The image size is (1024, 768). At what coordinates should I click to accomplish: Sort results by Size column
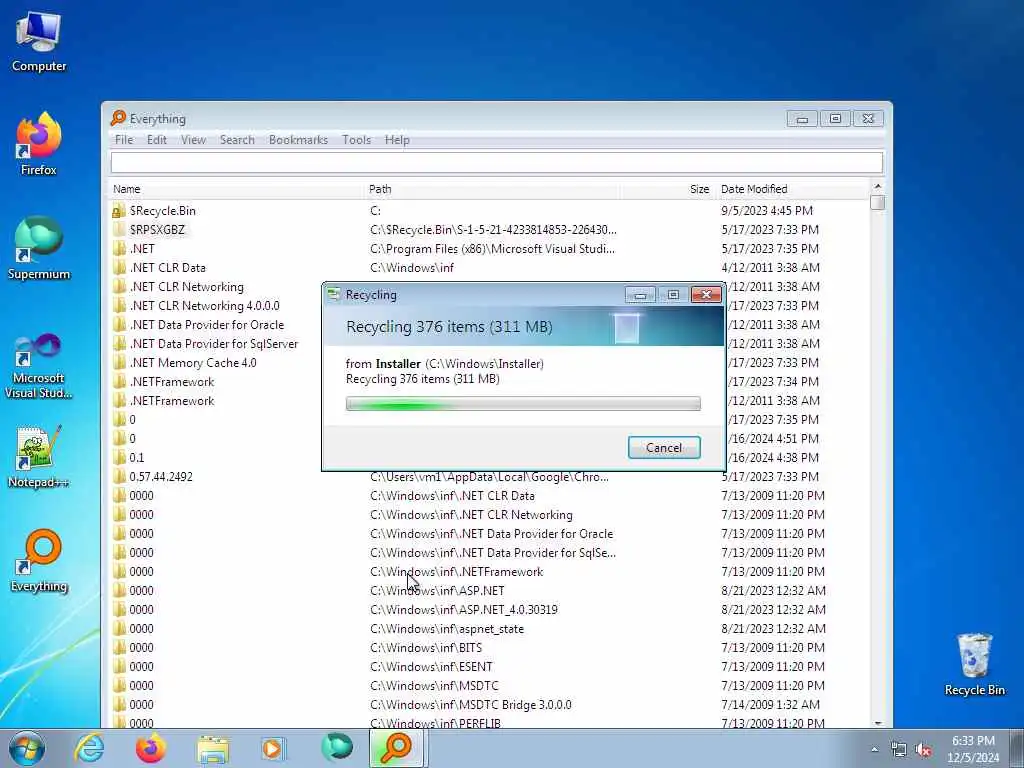pyautogui.click(x=668, y=189)
